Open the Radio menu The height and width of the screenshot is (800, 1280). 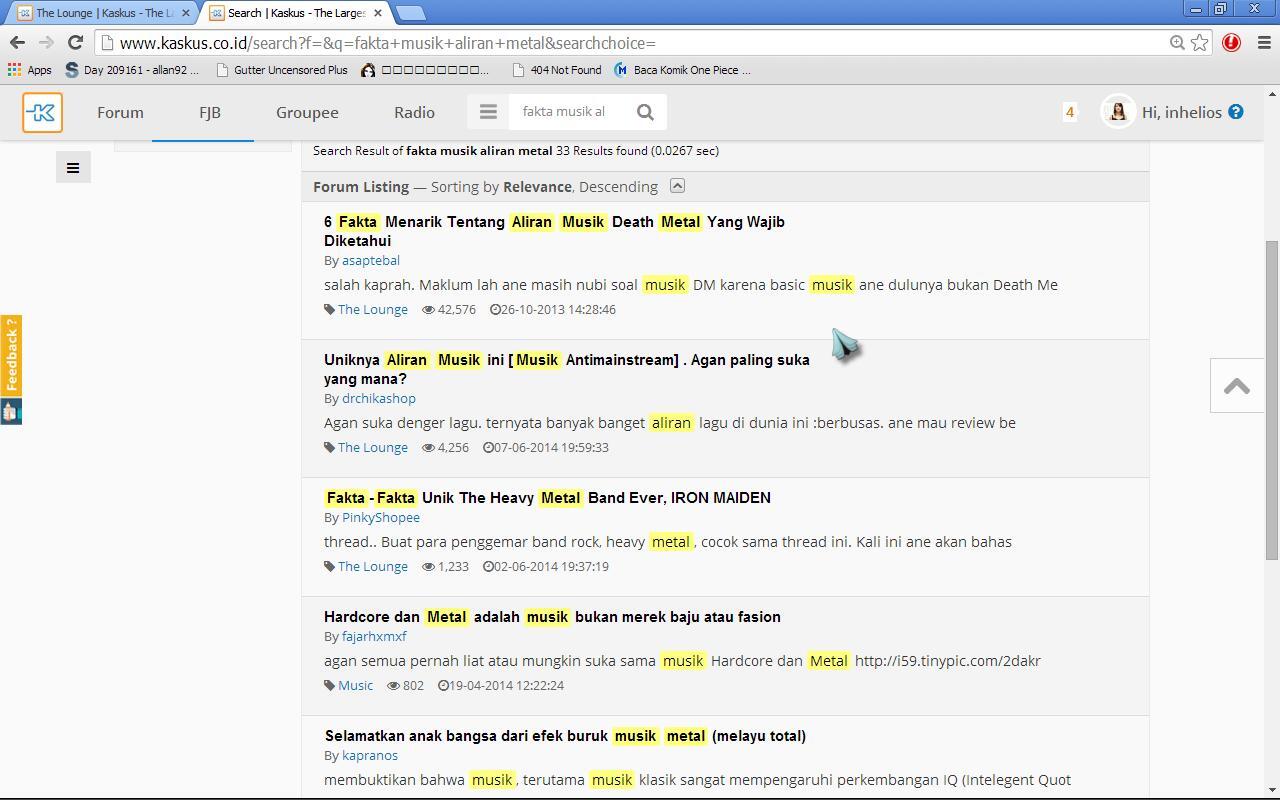pyautogui.click(x=414, y=112)
